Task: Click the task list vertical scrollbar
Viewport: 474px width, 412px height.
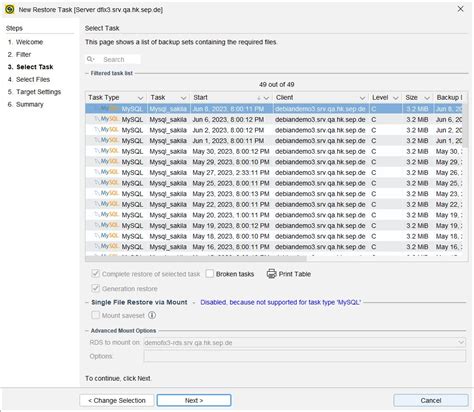Action: click(465, 127)
